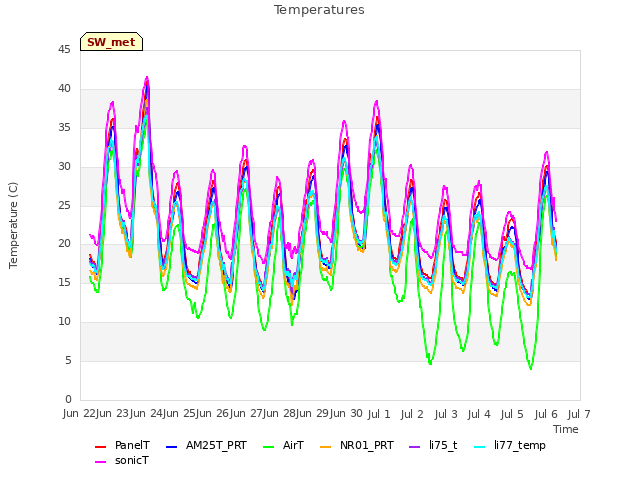
Task: Click the SW_met label box
Action: point(111,42)
